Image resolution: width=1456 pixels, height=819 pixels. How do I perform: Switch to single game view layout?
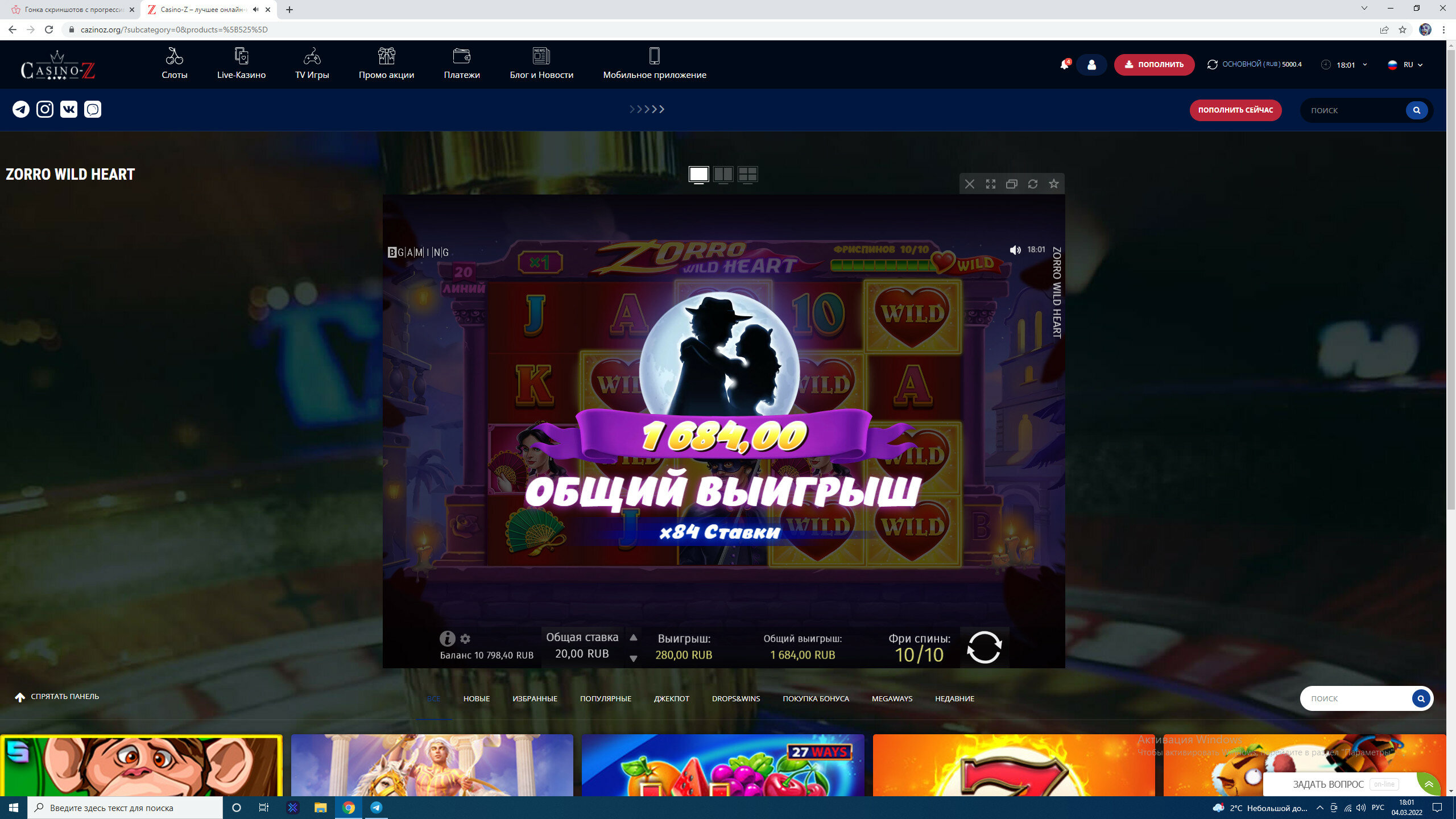pos(698,174)
